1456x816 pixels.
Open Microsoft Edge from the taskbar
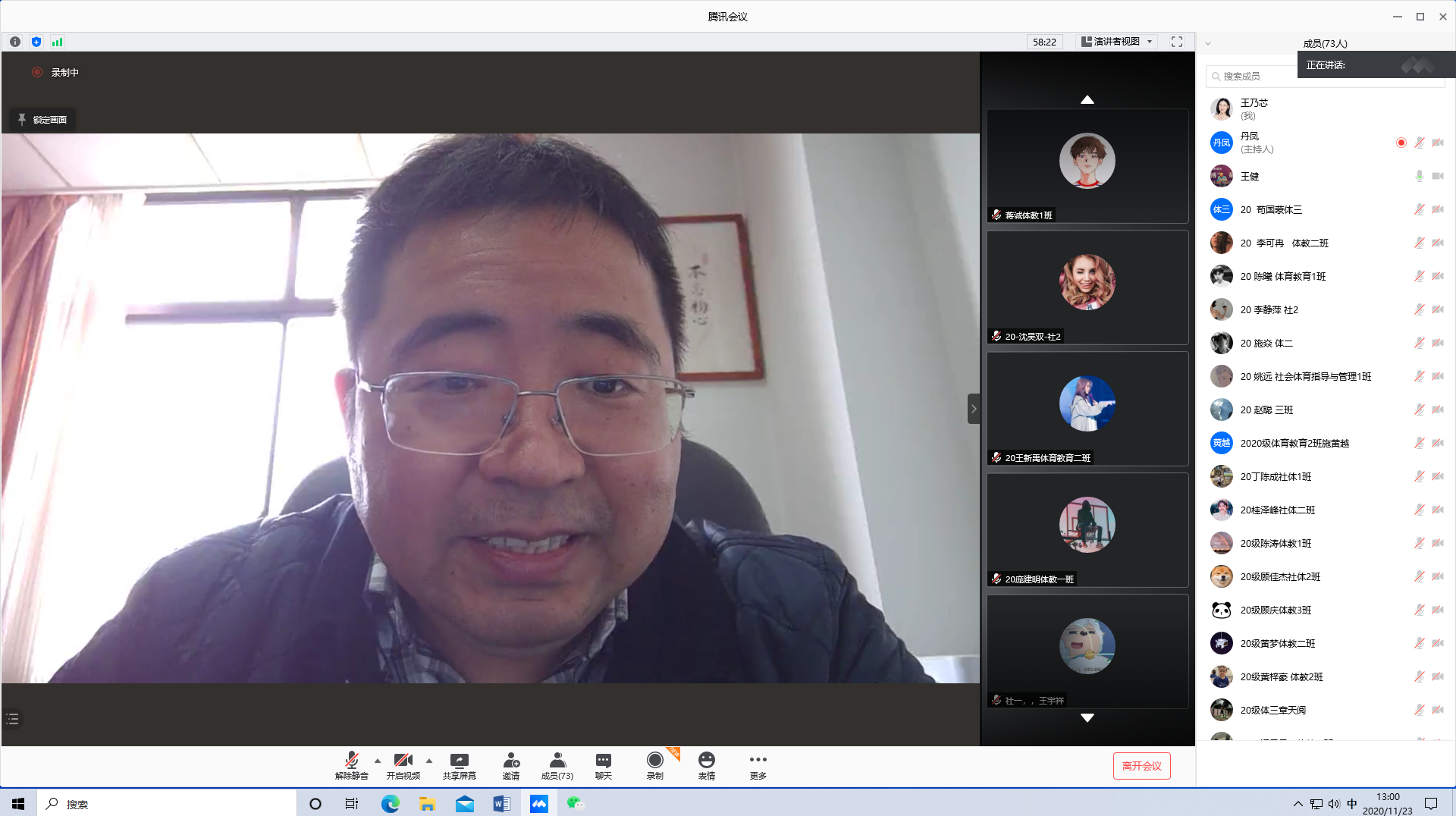tap(390, 804)
